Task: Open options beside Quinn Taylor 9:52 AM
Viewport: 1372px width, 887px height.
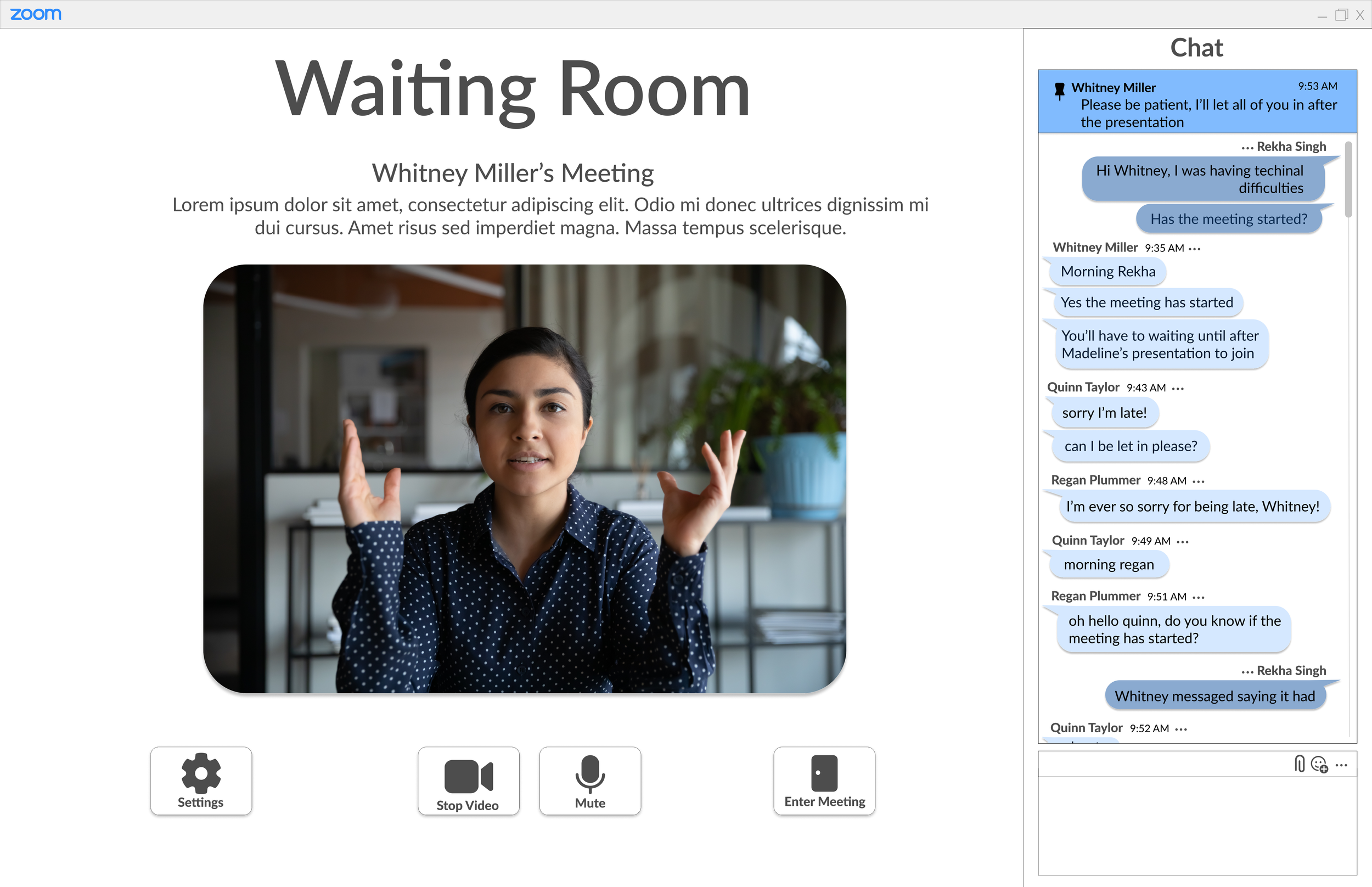Action: [1181, 730]
